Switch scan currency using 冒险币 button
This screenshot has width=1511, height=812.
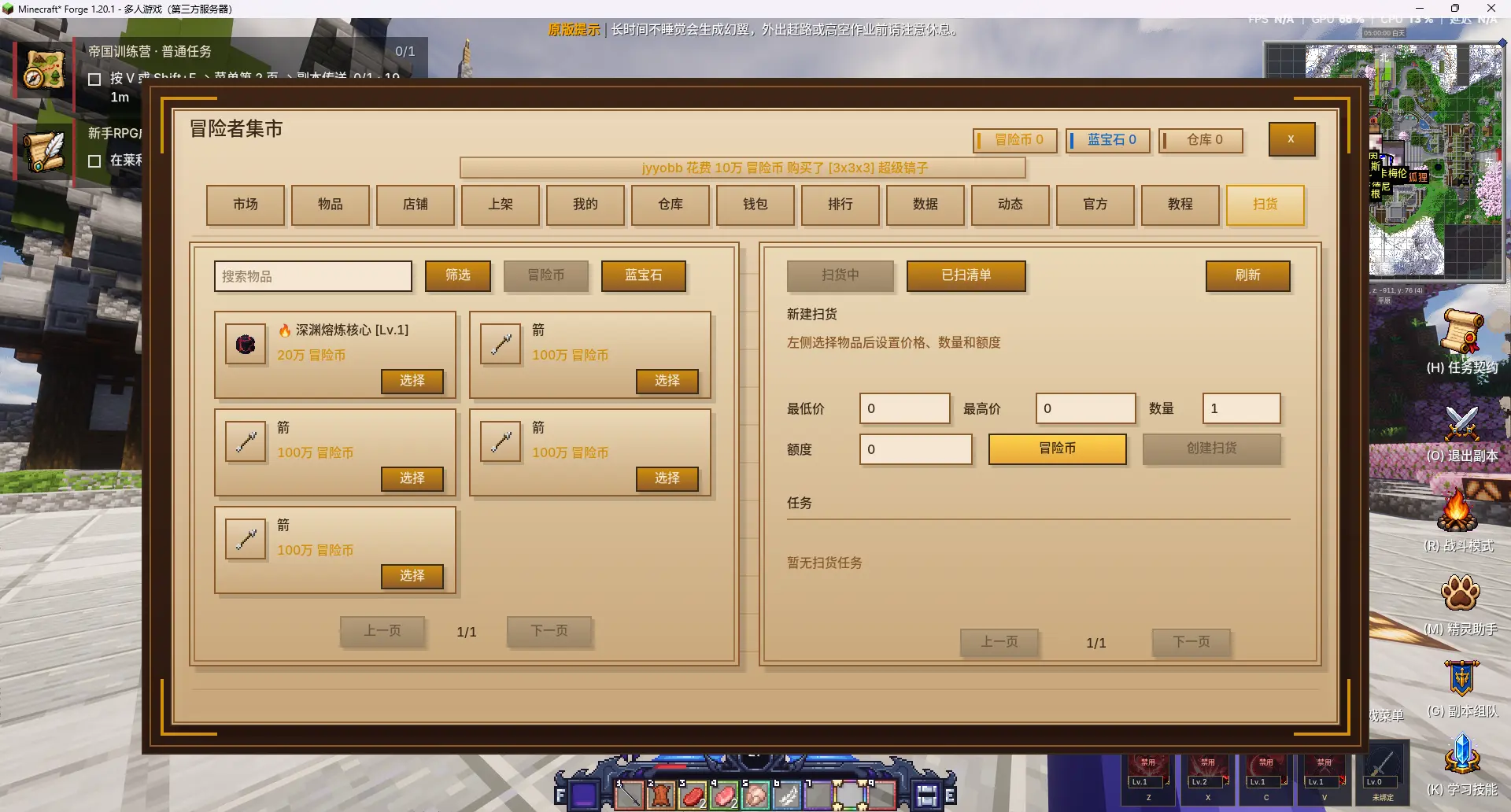(1058, 448)
